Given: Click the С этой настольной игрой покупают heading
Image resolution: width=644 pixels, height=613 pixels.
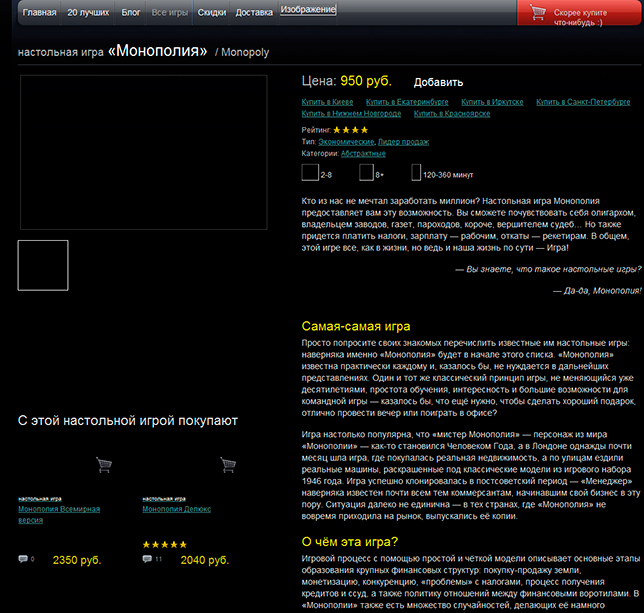Looking at the screenshot, I should (x=128, y=420).
